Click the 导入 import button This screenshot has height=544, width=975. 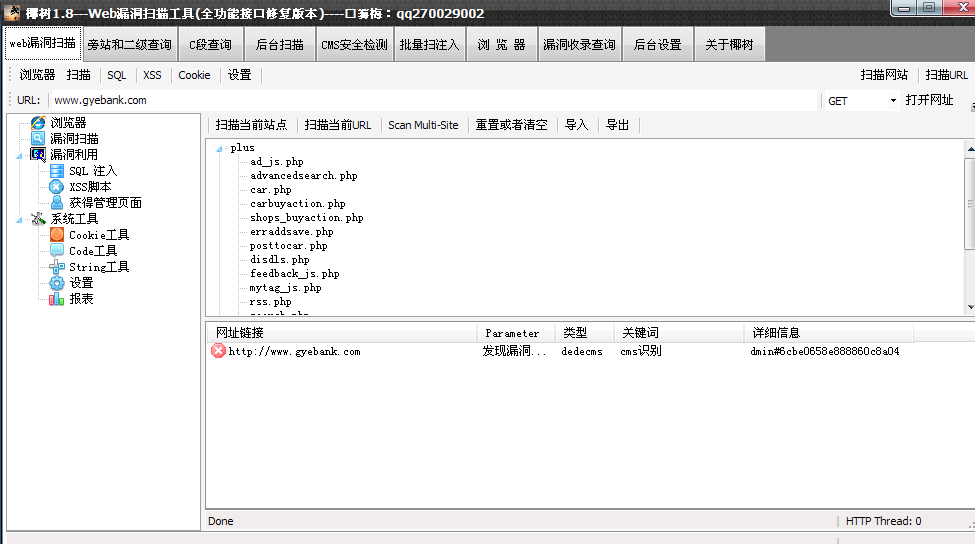point(576,125)
